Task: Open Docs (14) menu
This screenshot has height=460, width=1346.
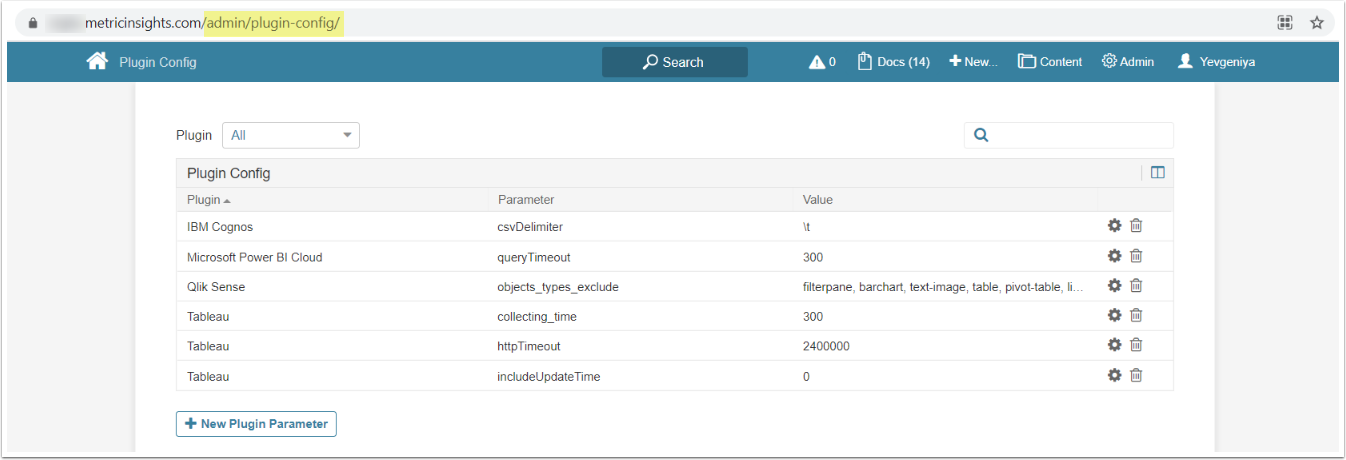Action: [x=893, y=62]
